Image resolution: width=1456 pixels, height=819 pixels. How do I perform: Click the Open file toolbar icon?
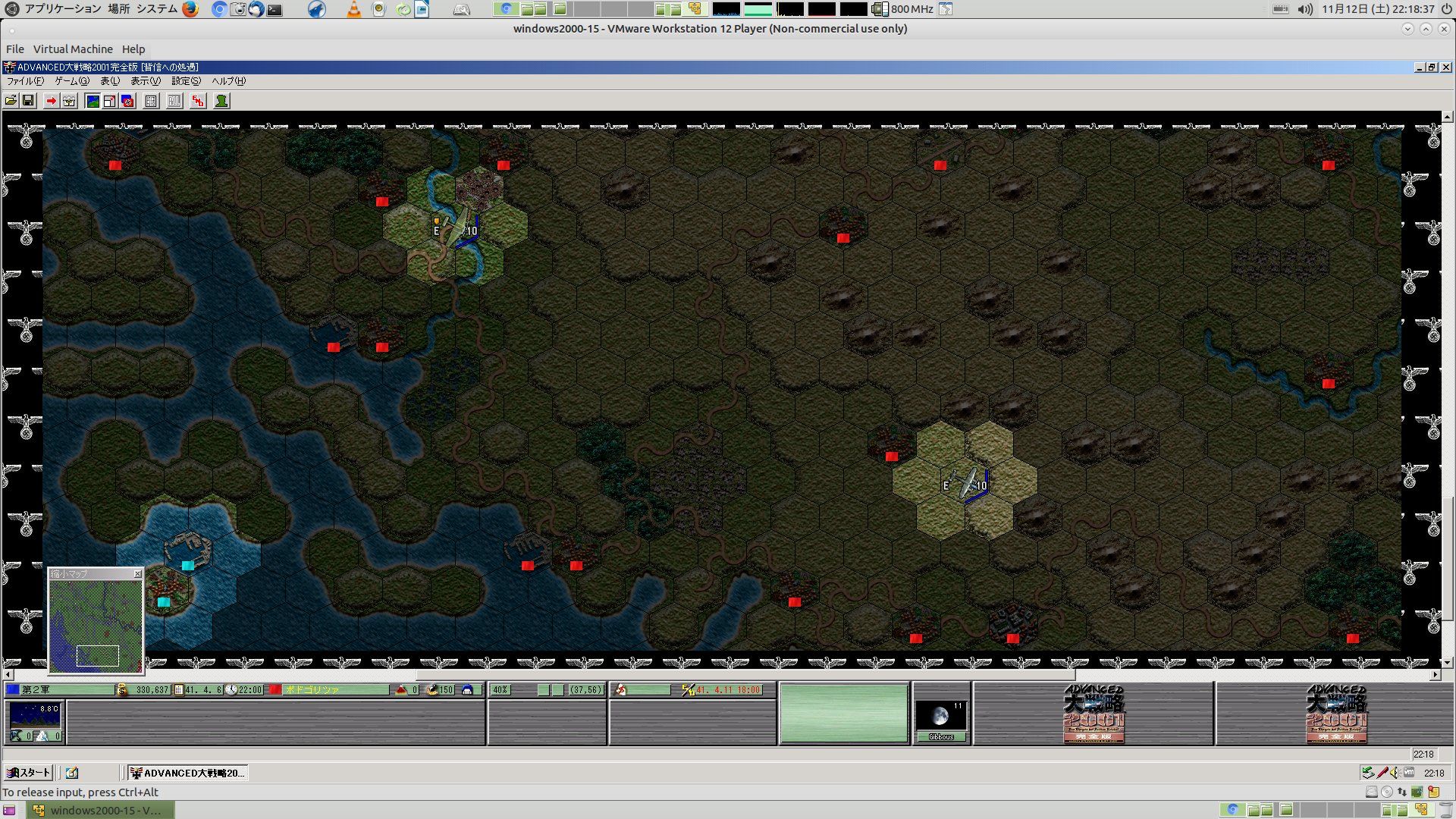click(x=11, y=101)
